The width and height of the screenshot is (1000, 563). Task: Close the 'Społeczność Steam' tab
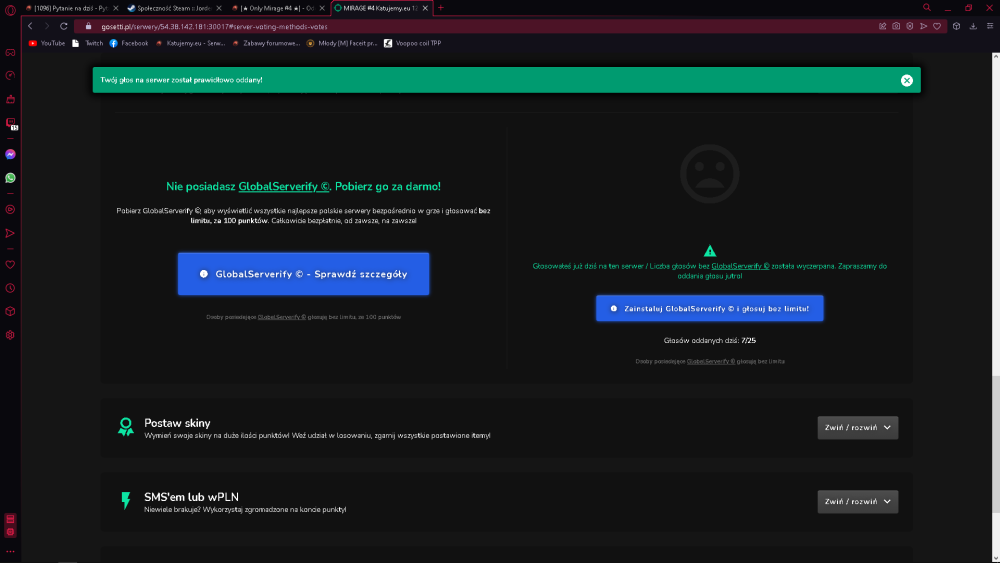pyautogui.click(x=219, y=8)
